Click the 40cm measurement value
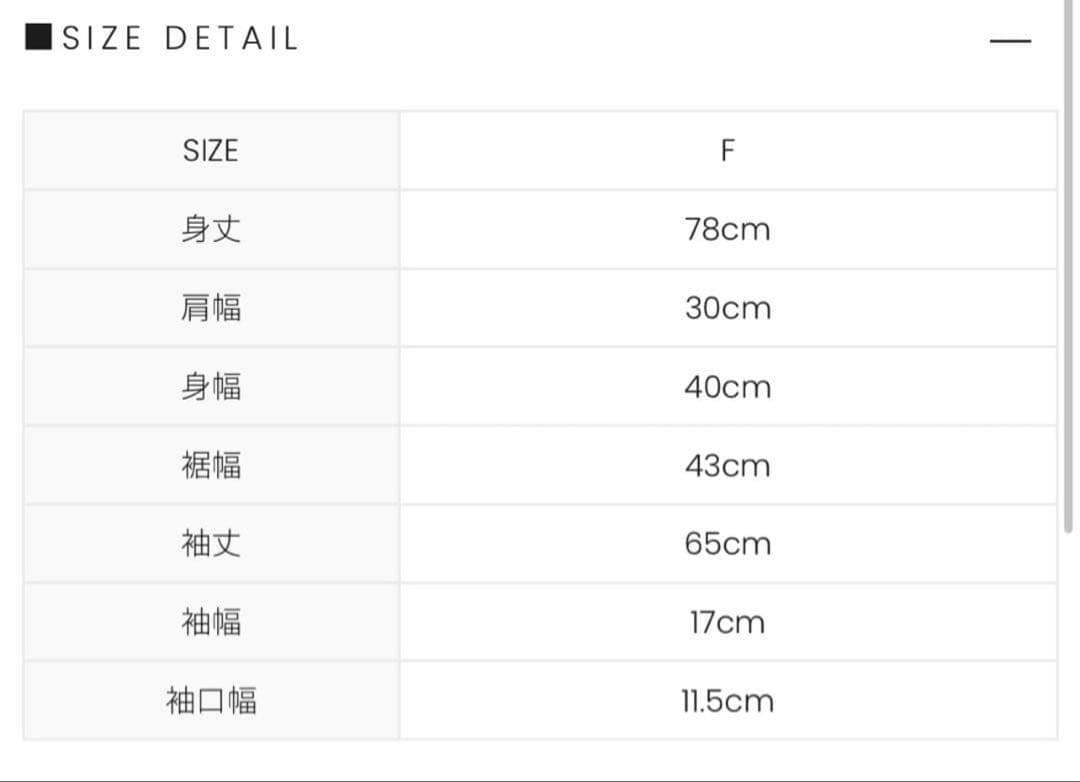Viewport: 1080px width, 782px height. [727, 386]
